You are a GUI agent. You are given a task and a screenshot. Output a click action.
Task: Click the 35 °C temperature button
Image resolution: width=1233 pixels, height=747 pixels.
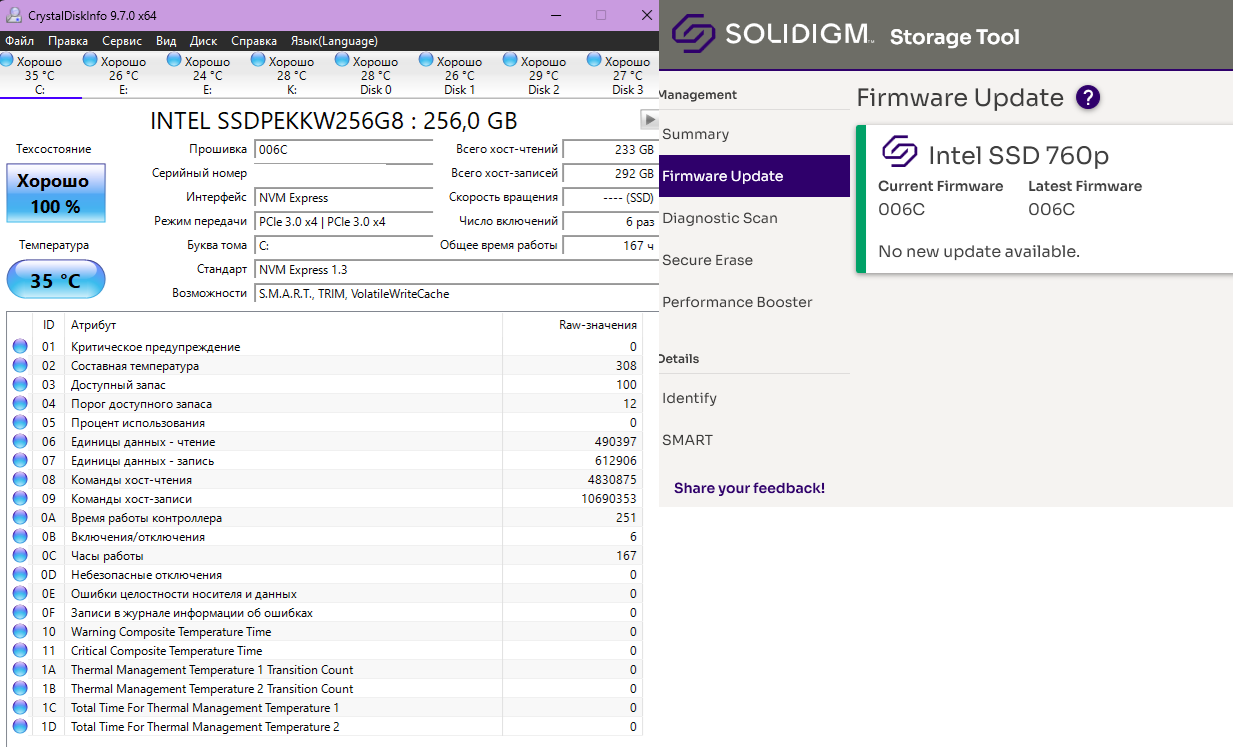[x=56, y=280]
